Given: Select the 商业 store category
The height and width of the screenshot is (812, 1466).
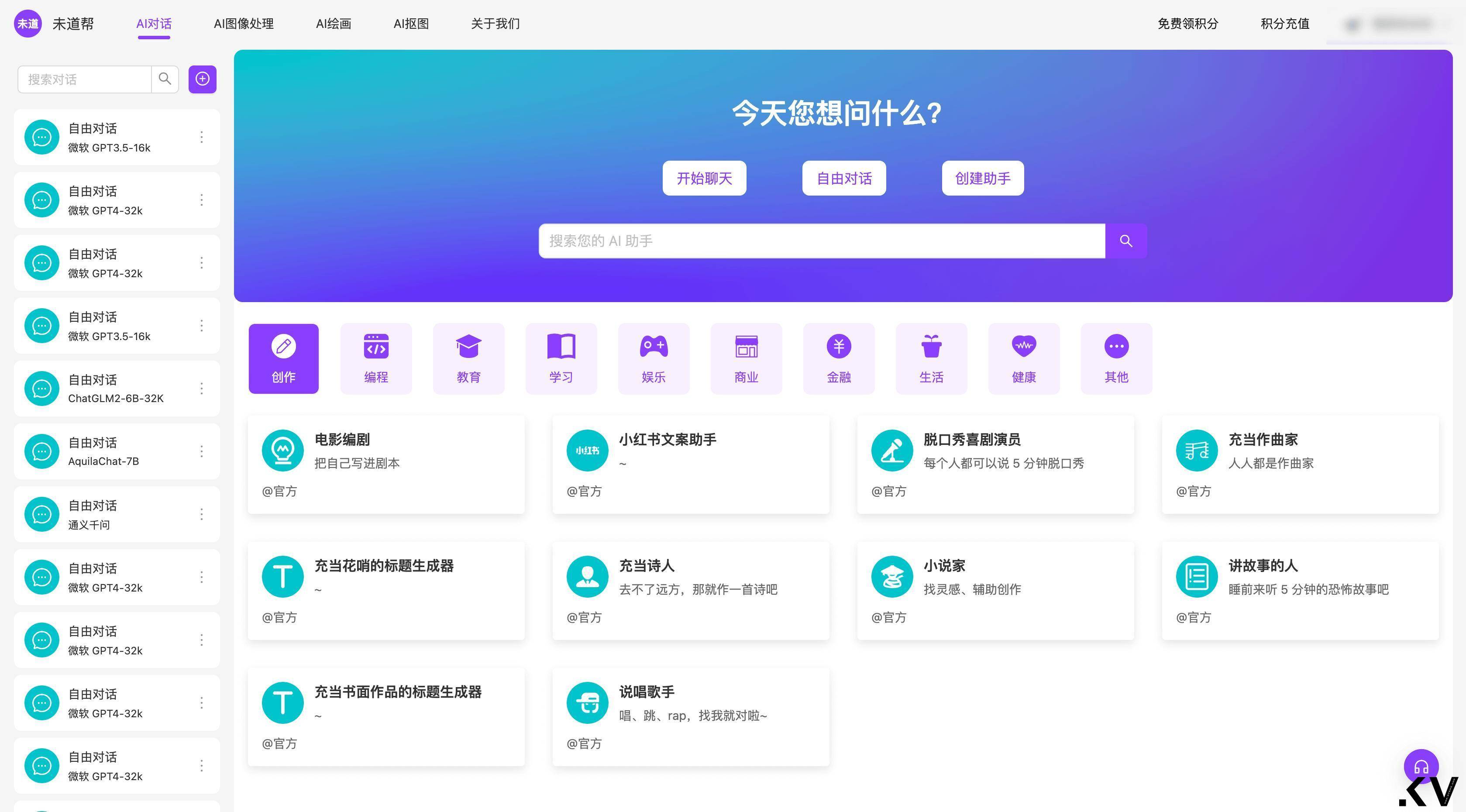Looking at the screenshot, I should tap(746, 358).
